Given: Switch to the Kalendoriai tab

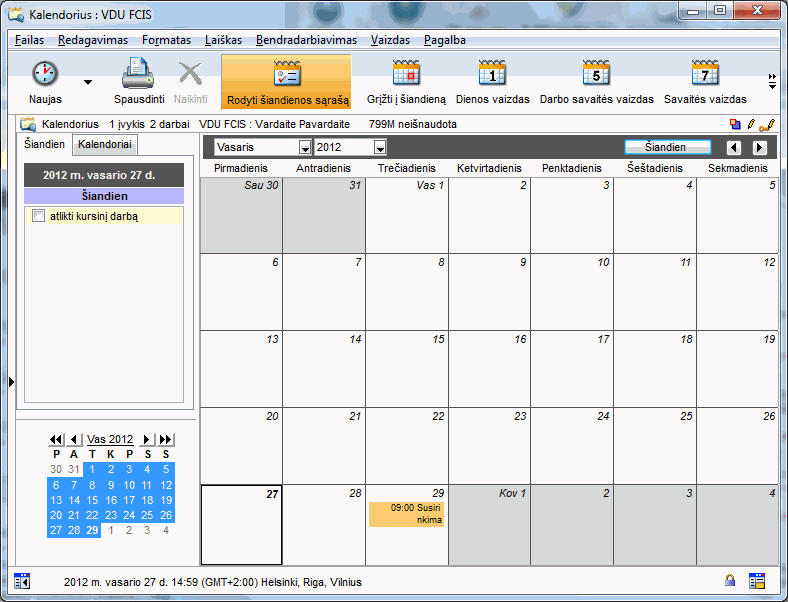Looking at the screenshot, I should [104, 145].
